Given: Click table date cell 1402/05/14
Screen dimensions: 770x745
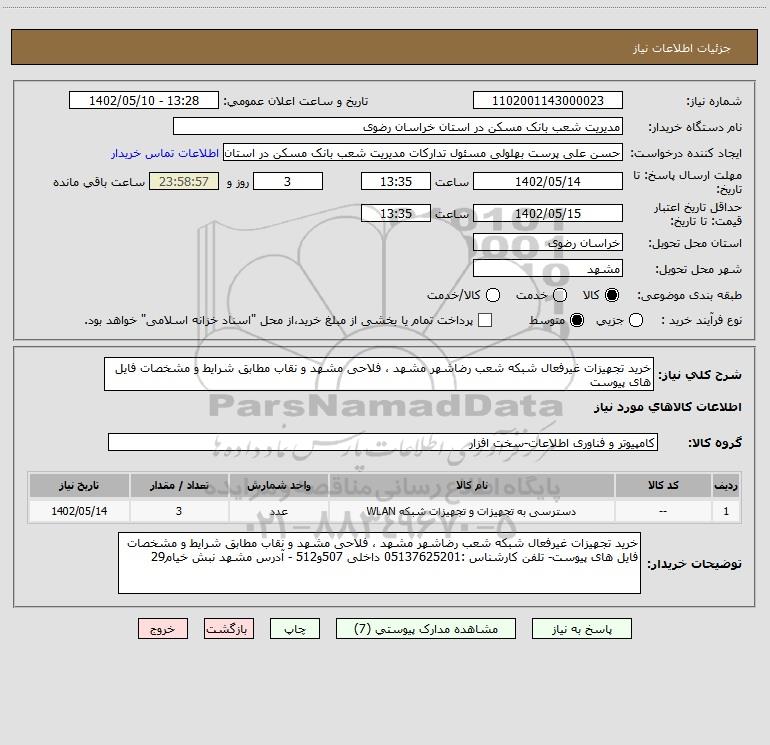Looking at the screenshot, I should tap(79, 511).
